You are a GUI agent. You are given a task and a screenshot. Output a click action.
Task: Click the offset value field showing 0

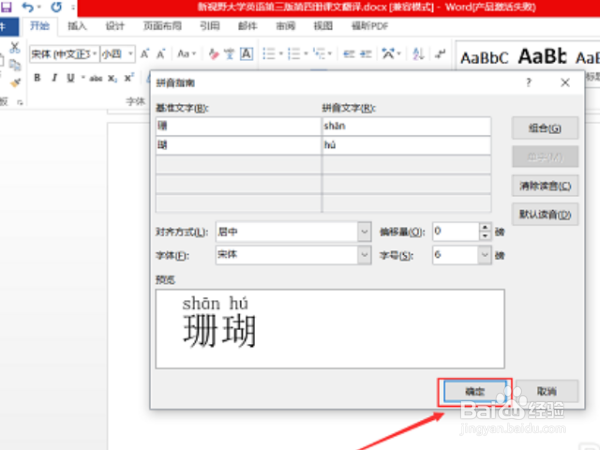pos(456,232)
